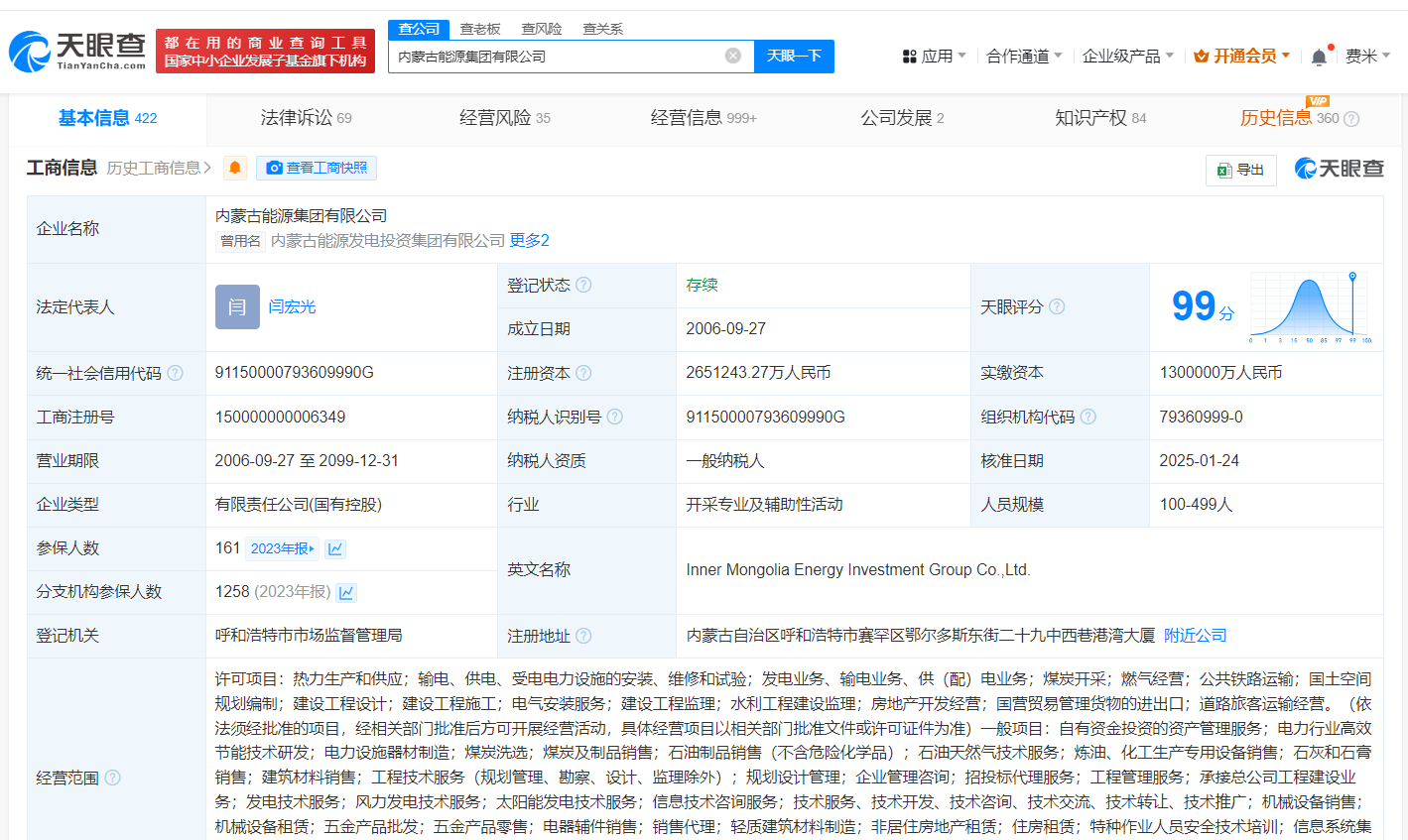Select the 查风险 search mode
This screenshot has width=1408, height=840.
(x=542, y=29)
